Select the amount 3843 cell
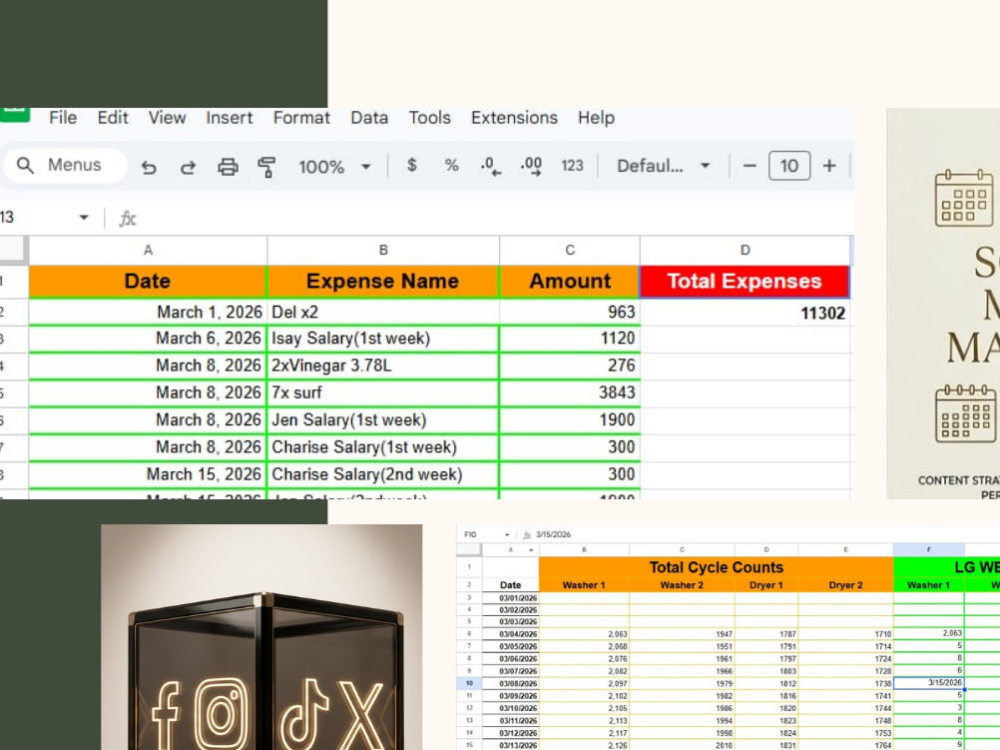Image resolution: width=1000 pixels, height=750 pixels. coord(570,393)
